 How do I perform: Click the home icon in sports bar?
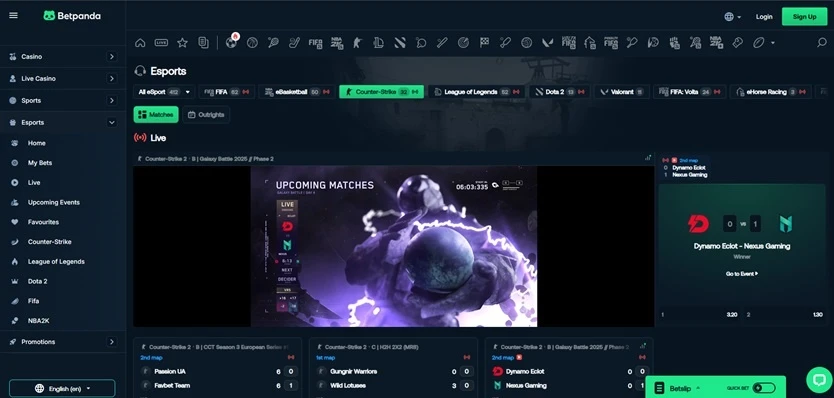(x=140, y=43)
